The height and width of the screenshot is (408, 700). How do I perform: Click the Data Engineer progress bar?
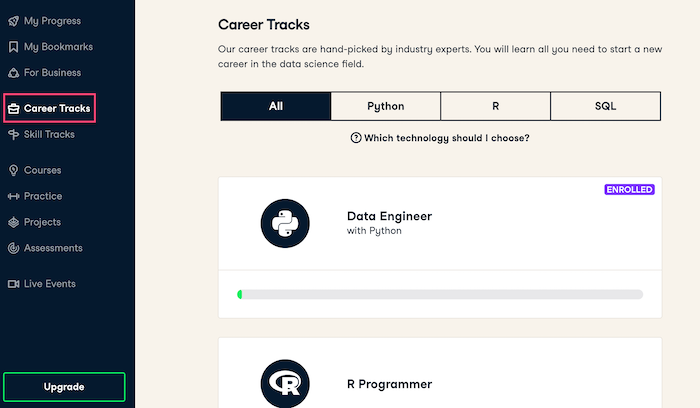coord(440,295)
